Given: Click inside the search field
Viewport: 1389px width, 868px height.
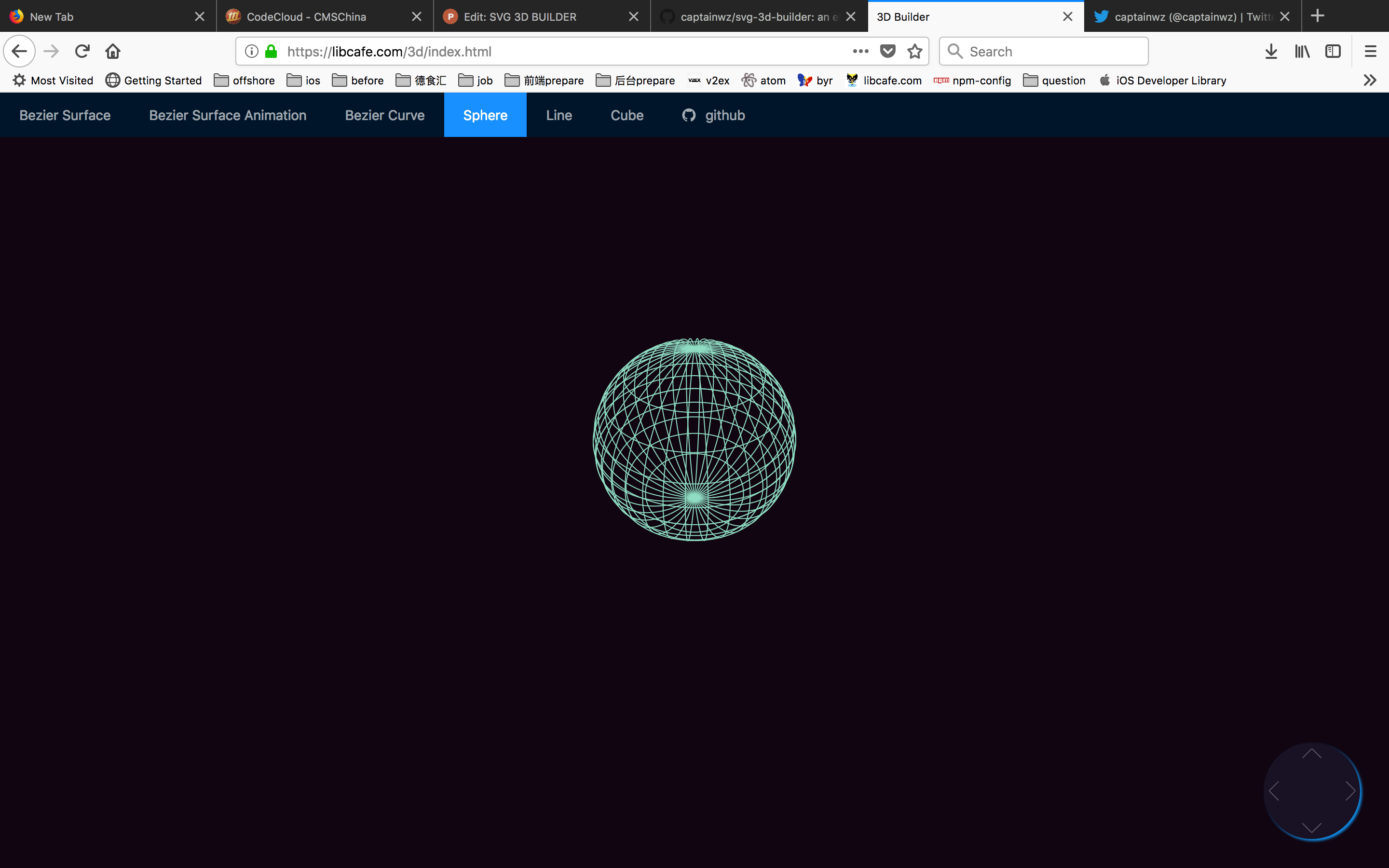Looking at the screenshot, I should (x=1044, y=51).
